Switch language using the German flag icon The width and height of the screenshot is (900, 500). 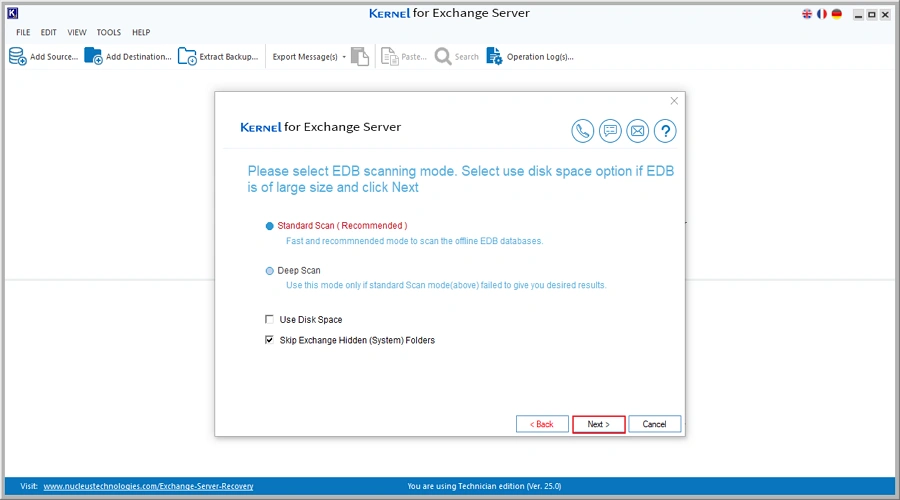pos(837,14)
